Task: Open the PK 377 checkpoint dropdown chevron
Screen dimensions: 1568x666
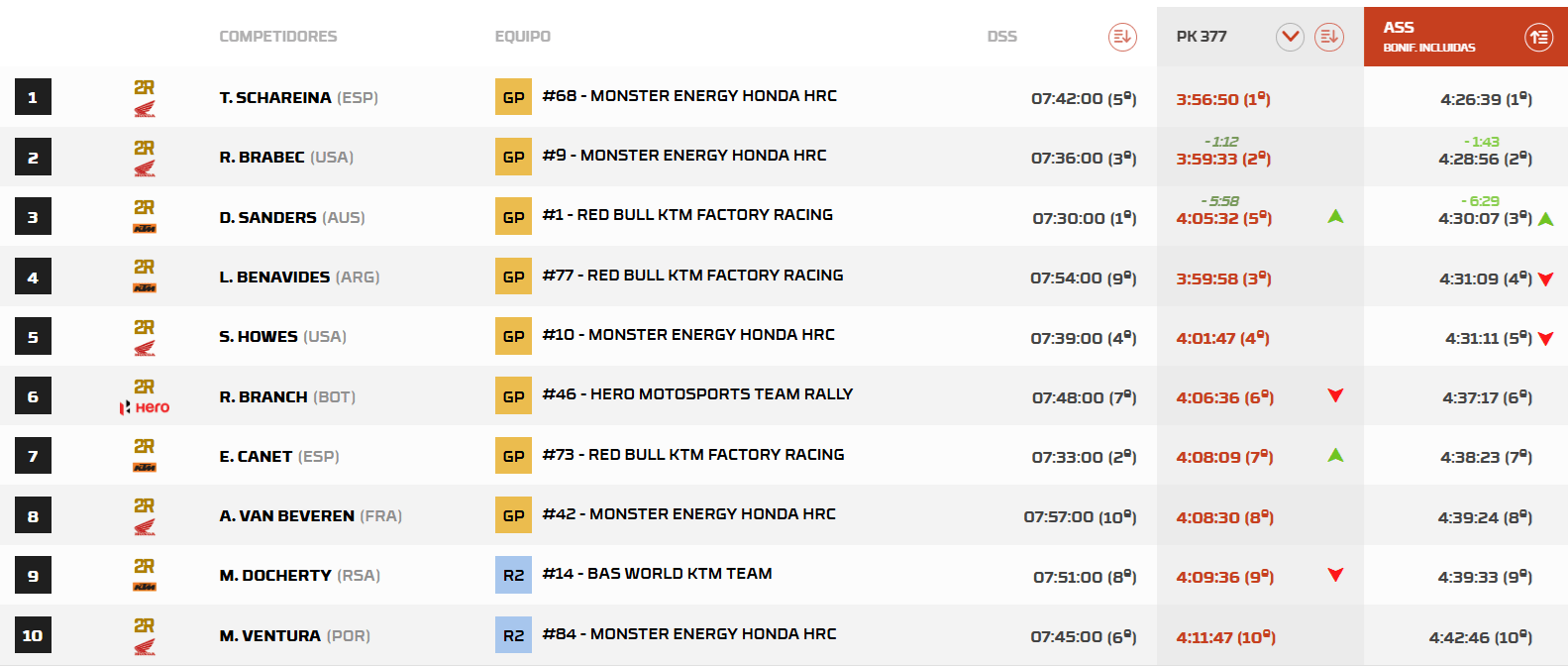Action: [1290, 37]
